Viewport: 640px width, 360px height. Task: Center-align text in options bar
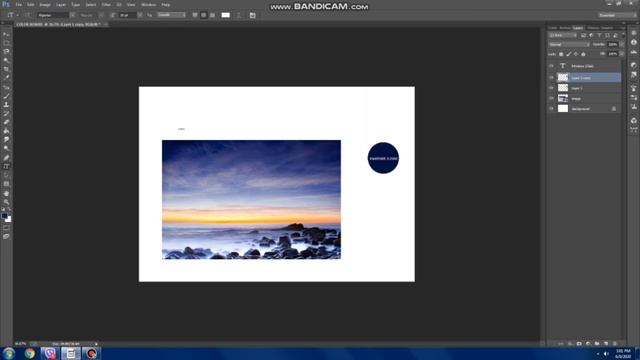(204, 15)
